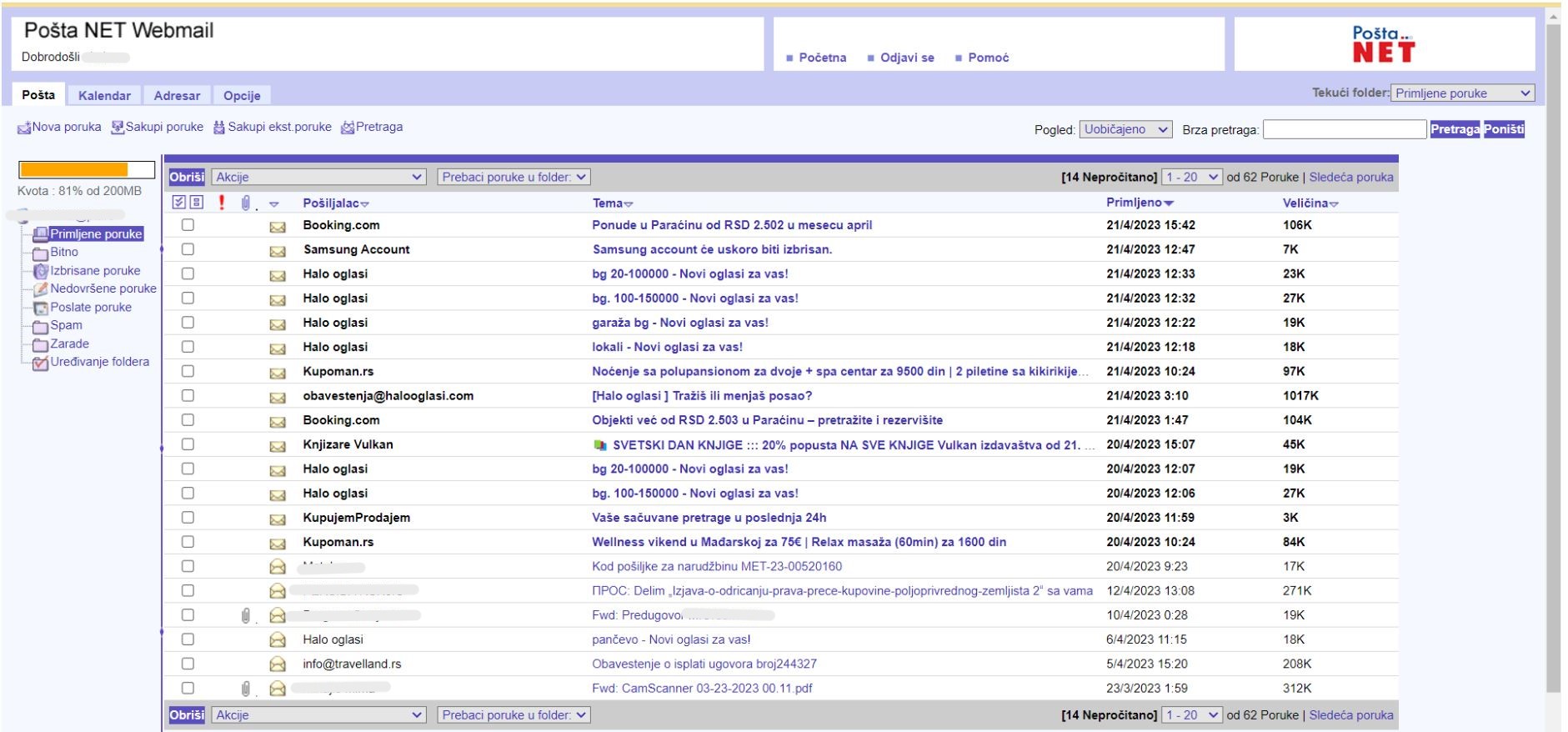Click the select-all checkmark icon in header

tap(178, 203)
